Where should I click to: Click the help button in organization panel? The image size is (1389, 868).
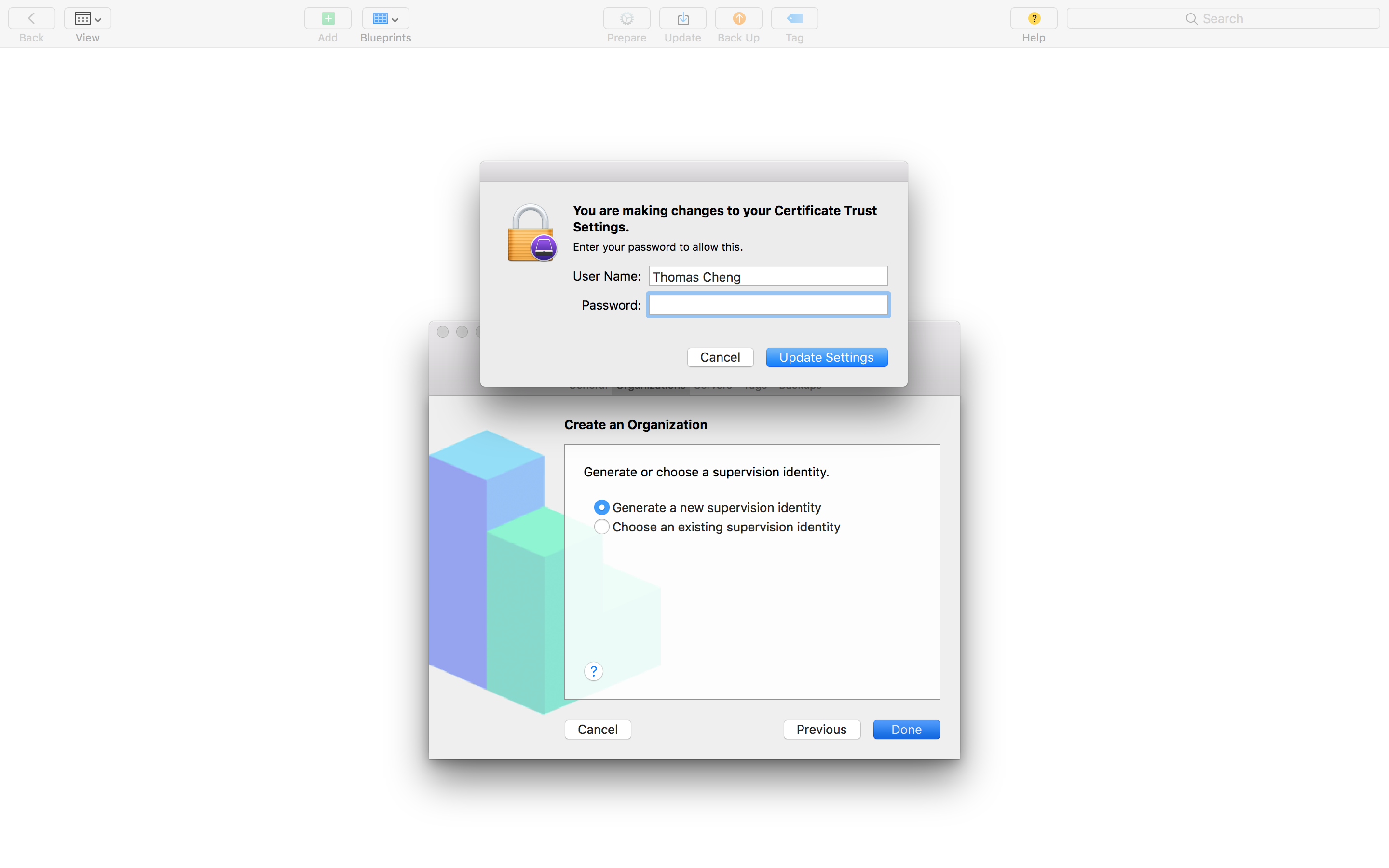point(594,671)
